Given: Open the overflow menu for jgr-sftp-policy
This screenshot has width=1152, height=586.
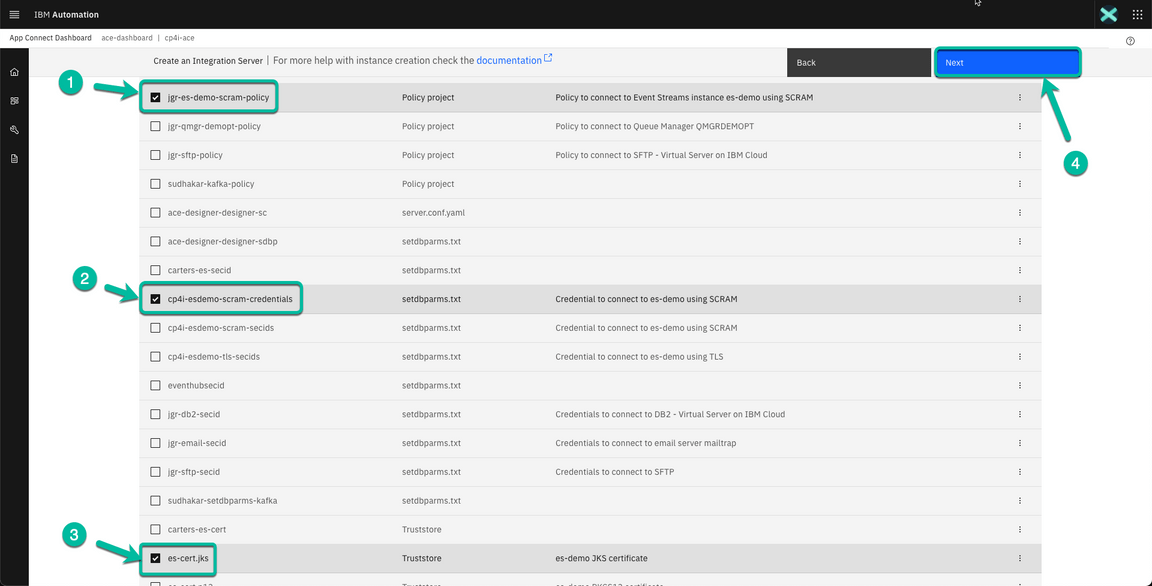Looking at the screenshot, I should (1019, 155).
